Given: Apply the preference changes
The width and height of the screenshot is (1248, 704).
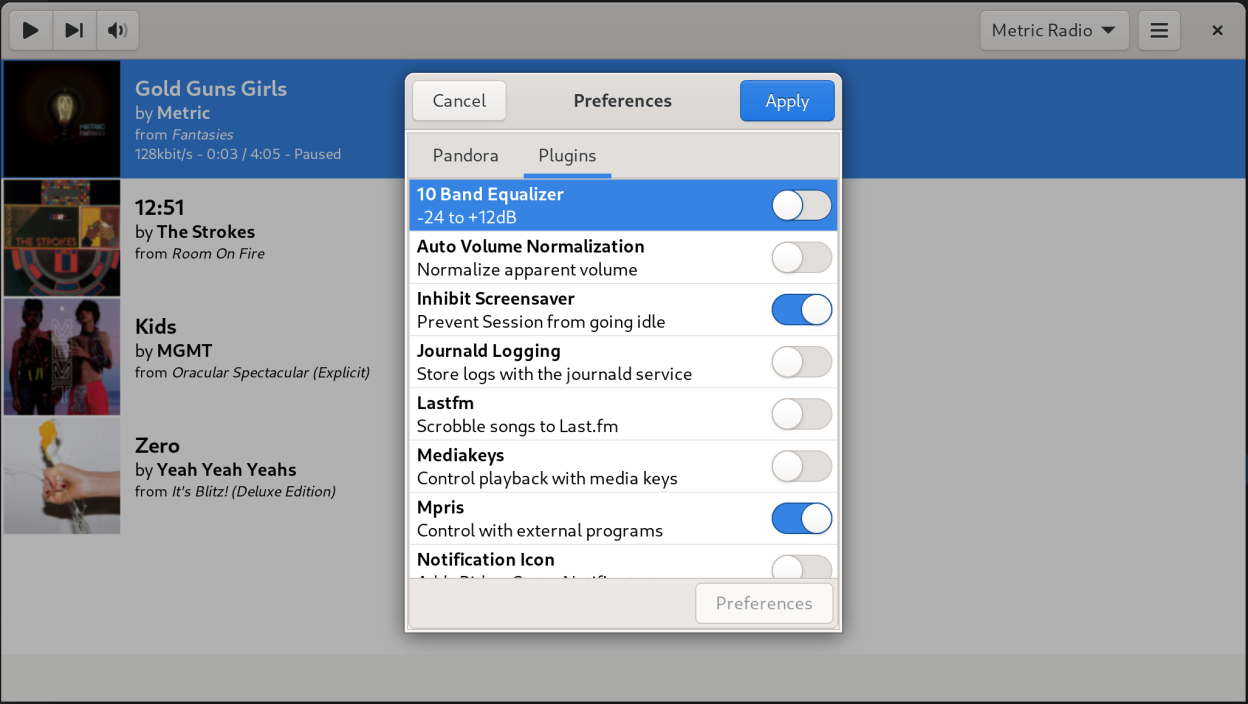Looking at the screenshot, I should click(787, 101).
